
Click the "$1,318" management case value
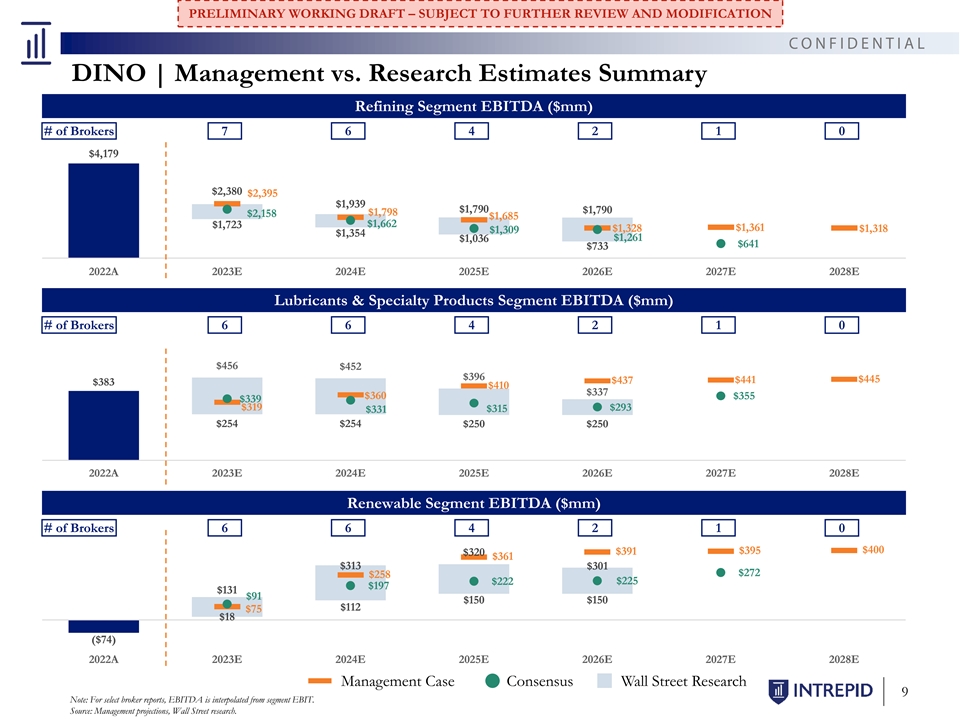(873, 228)
